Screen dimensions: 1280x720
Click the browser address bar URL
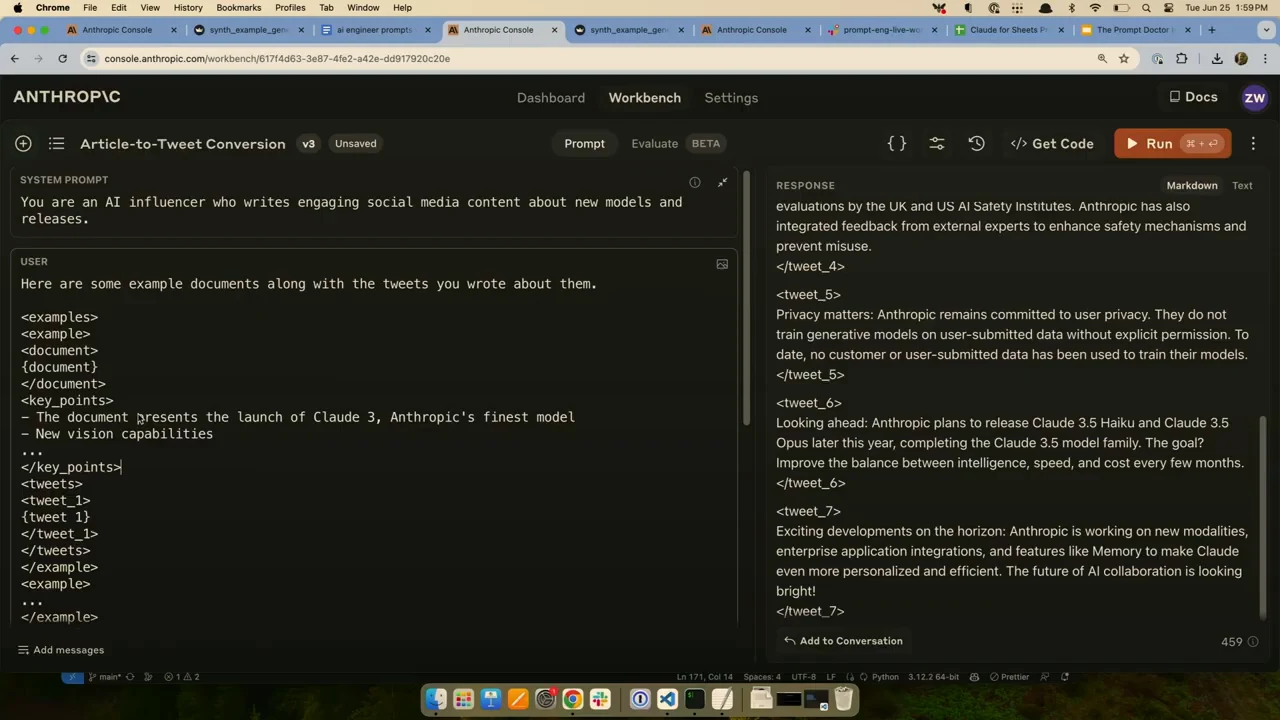277,59
